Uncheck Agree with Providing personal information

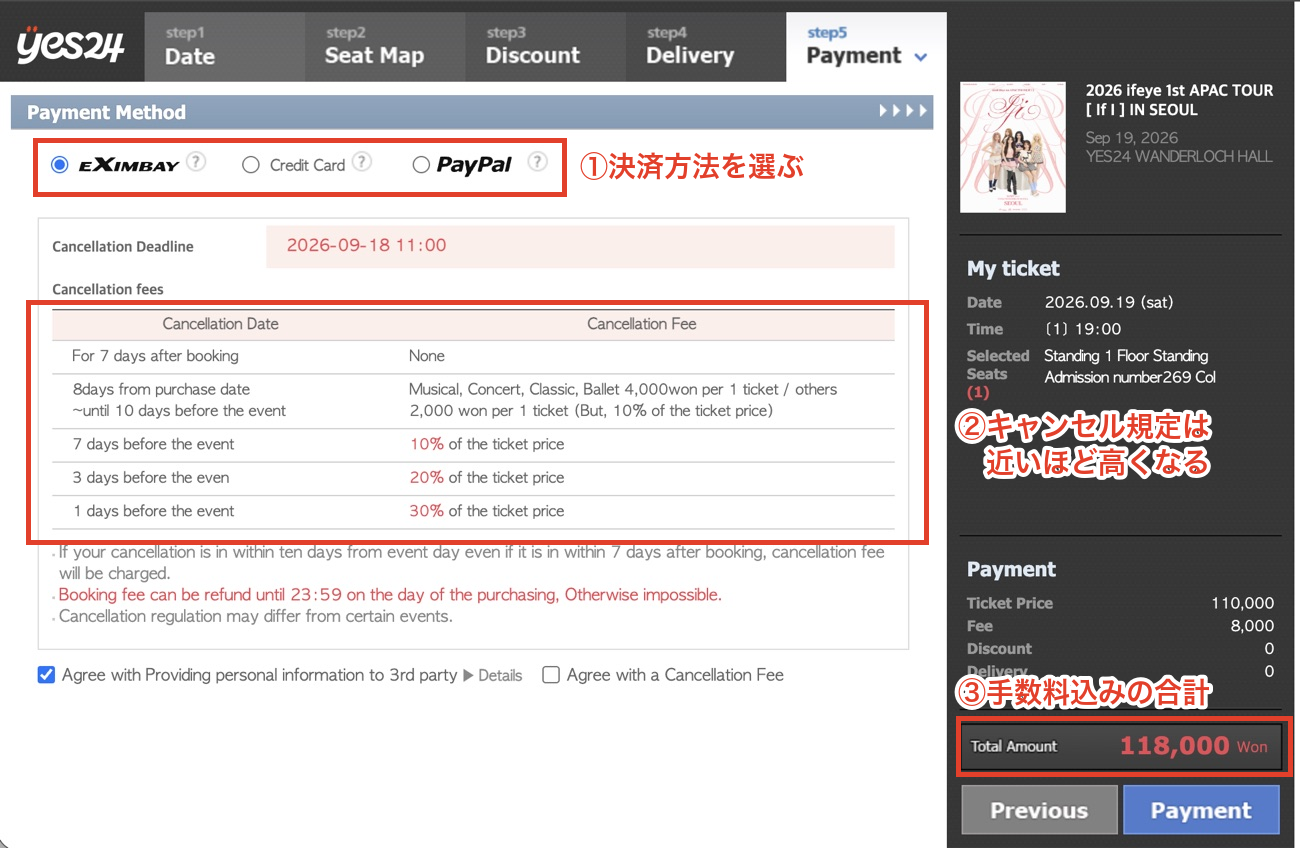[x=46, y=675]
